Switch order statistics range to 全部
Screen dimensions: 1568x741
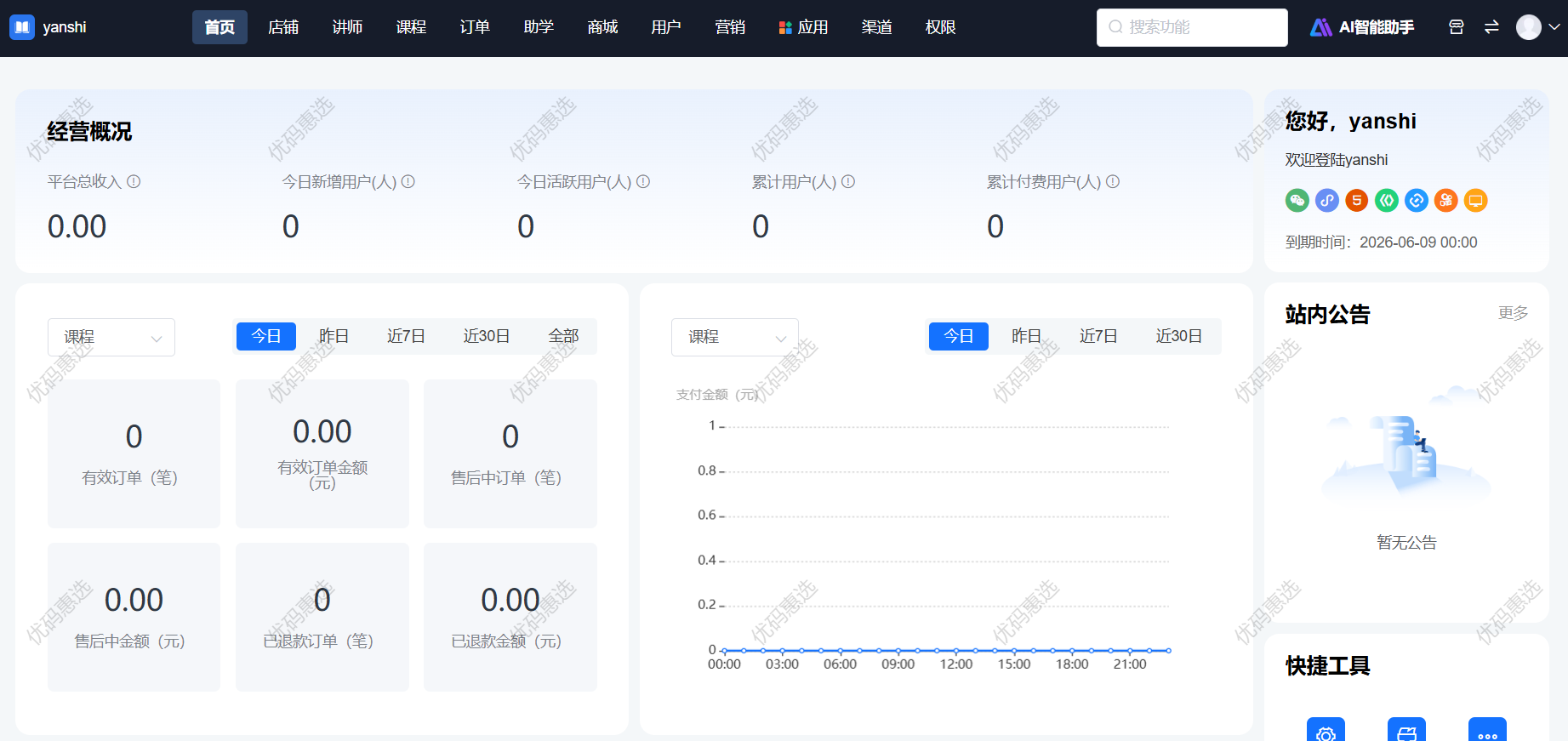click(563, 336)
